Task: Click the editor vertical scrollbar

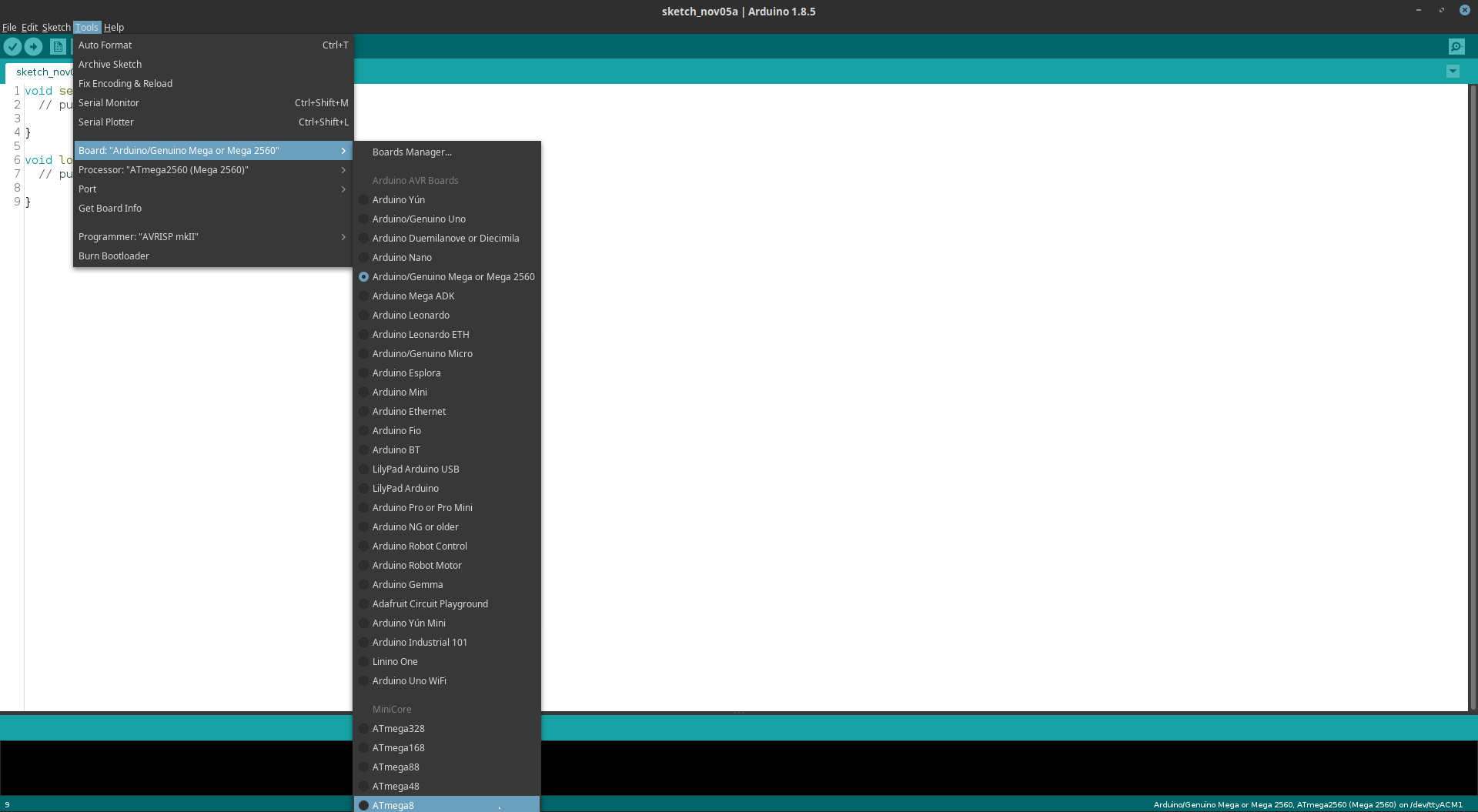Action: pos(1473,396)
